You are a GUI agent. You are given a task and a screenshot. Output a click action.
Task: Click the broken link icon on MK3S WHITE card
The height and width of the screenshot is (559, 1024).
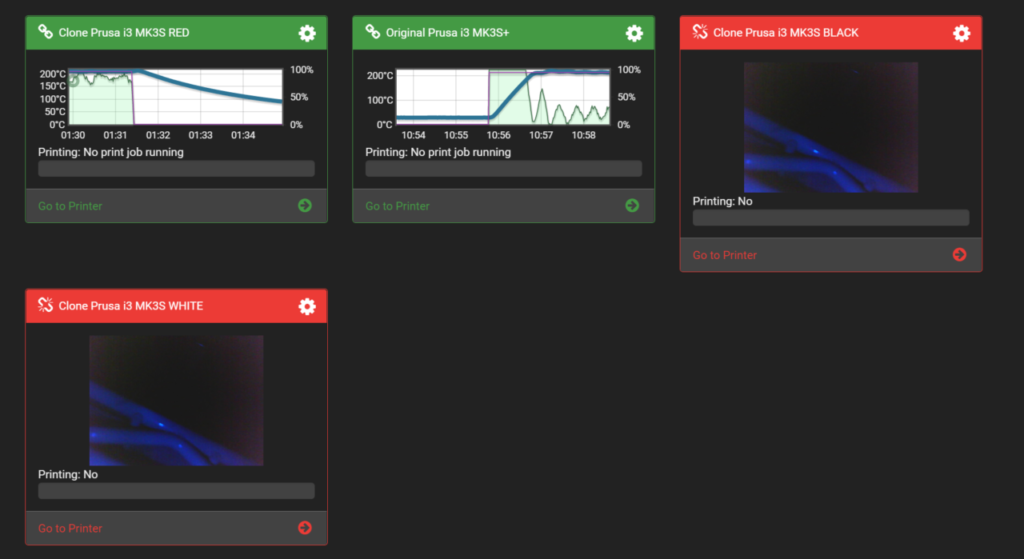point(45,305)
